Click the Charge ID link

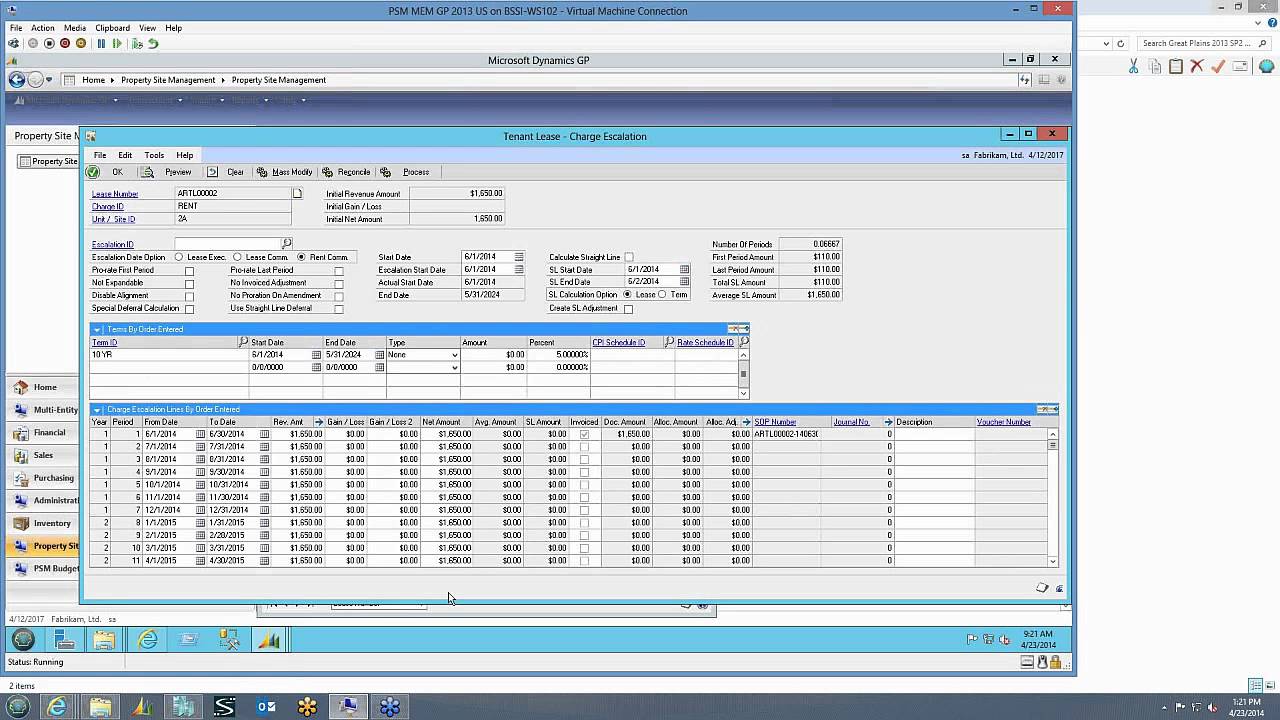coord(108,207)
